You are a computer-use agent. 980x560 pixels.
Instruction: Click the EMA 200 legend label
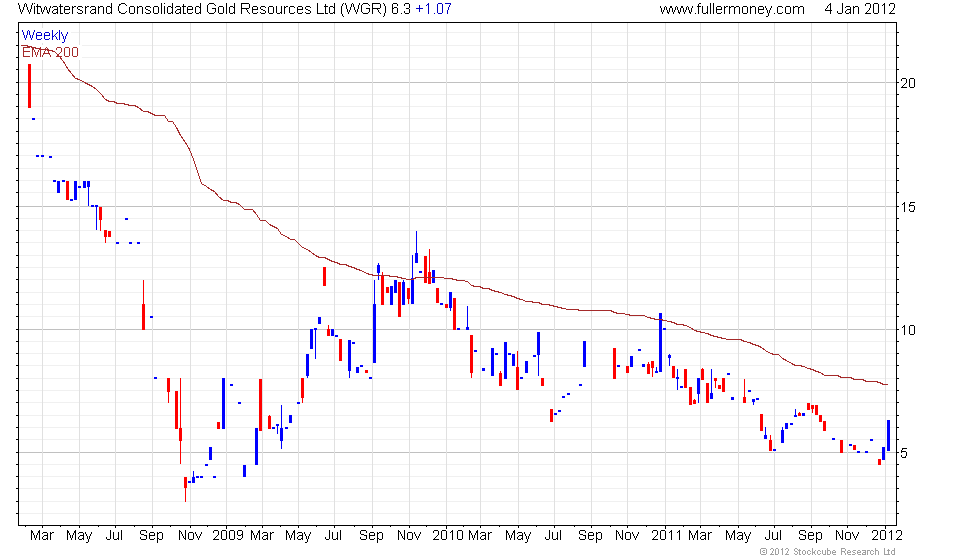[50, 52]
